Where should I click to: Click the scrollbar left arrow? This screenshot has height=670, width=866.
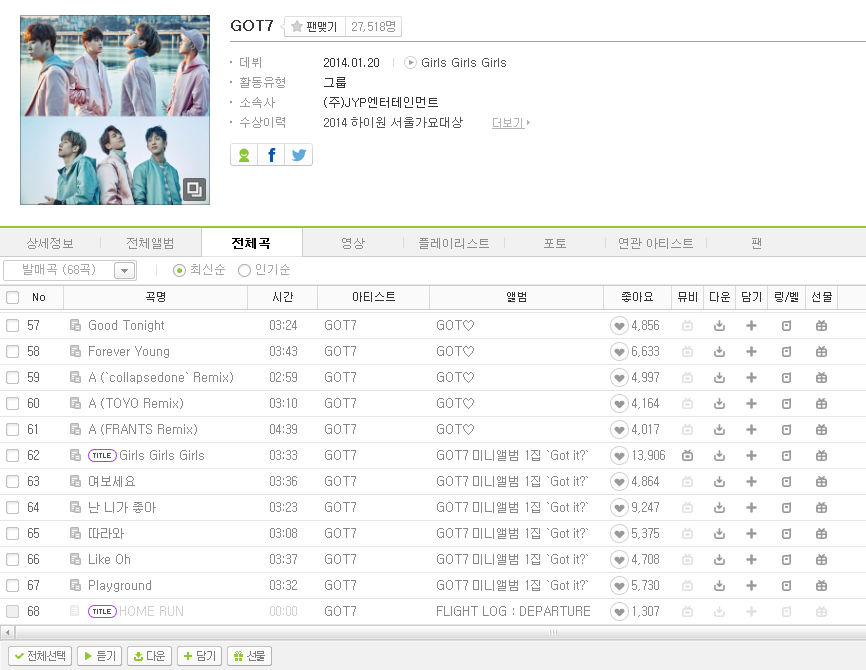coord(7,632)
